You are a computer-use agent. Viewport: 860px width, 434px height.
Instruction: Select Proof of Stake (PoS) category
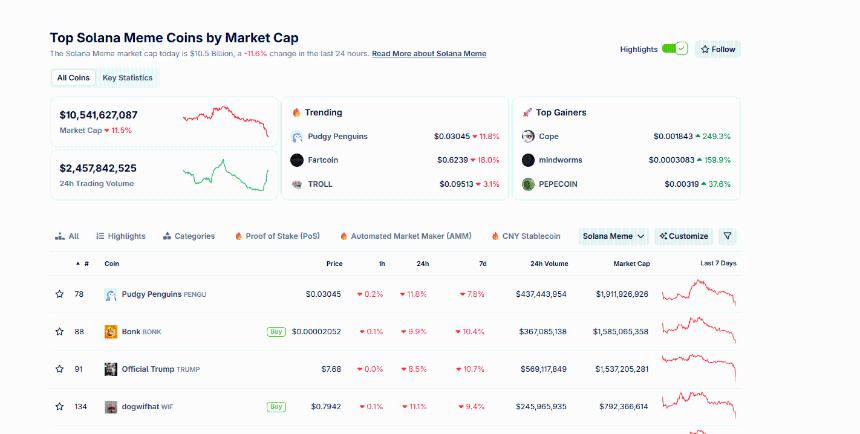point(277,236)
